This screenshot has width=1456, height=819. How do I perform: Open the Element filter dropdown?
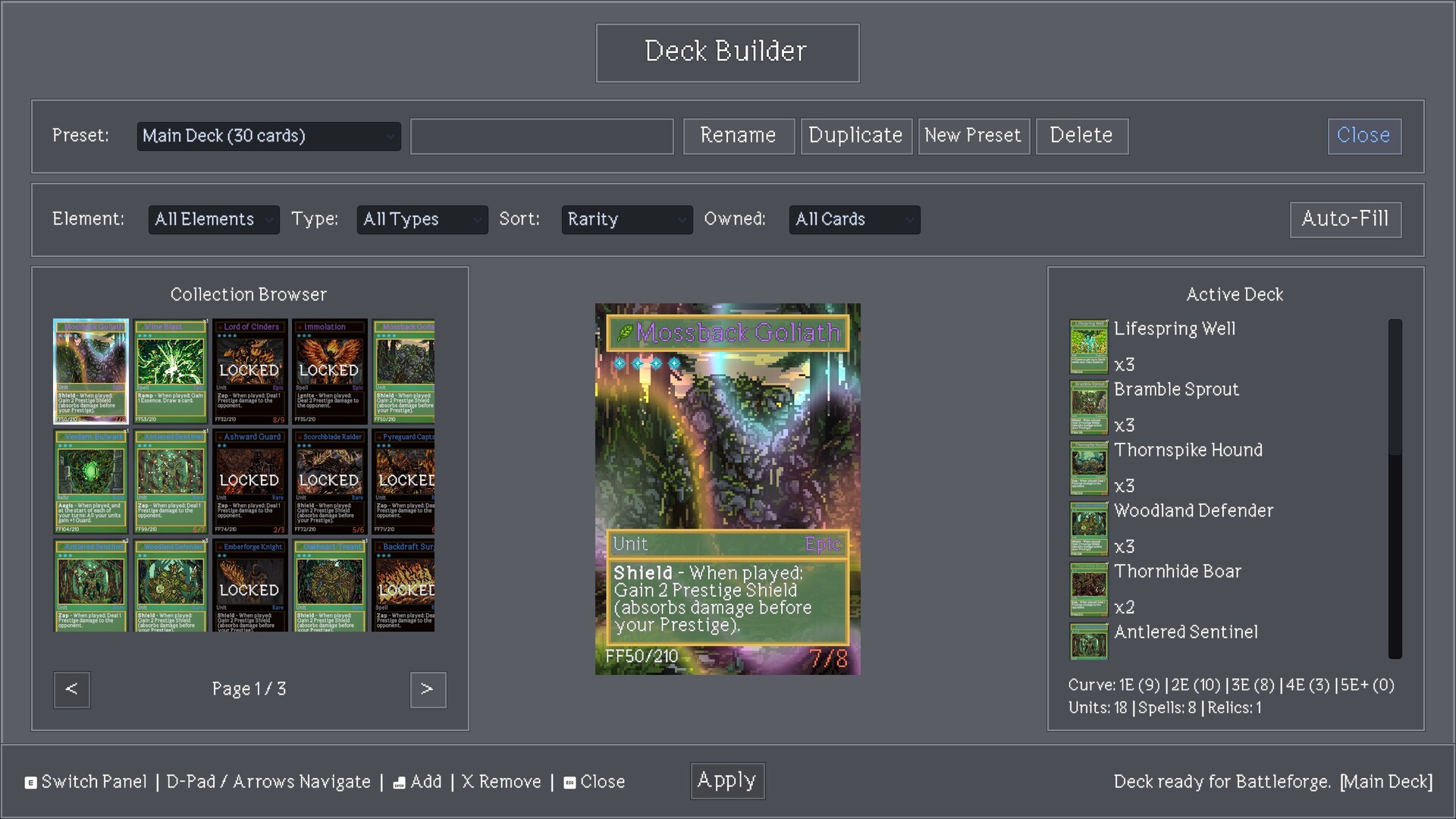[x=214, y=220]
